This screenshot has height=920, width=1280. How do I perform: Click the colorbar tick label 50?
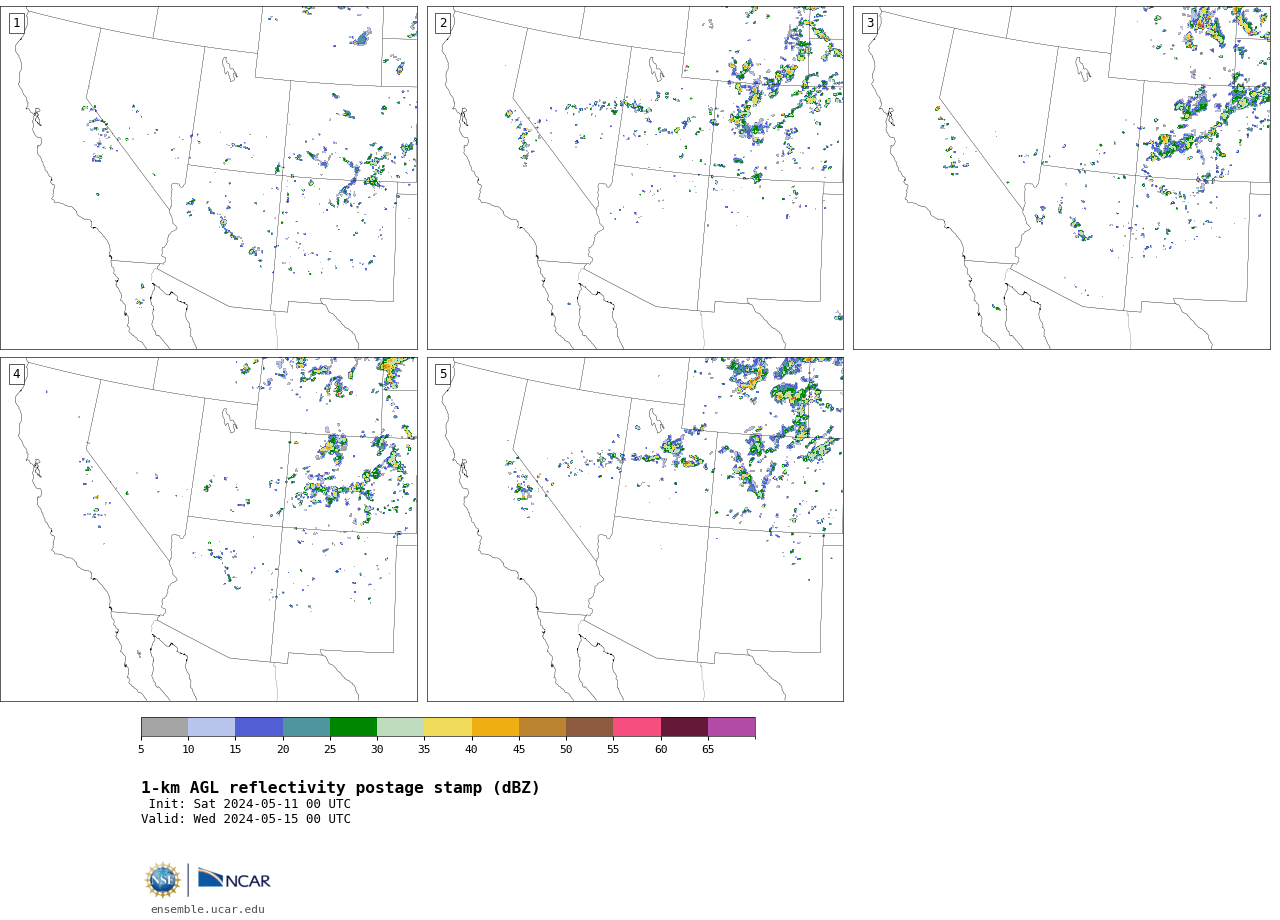click(x=566, y=749)
